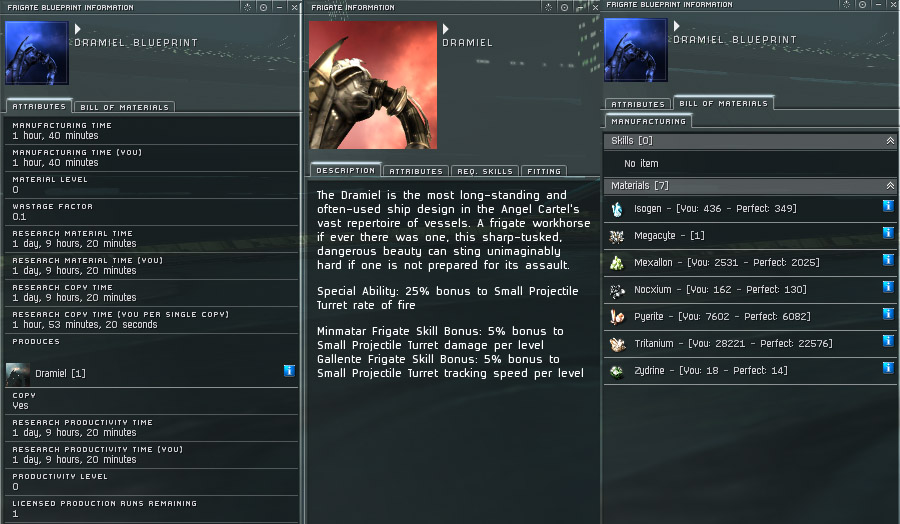Open info for Isogen material
Image resolution: width=900 pixels, height=524 pixels.
[x=887, y=205]
